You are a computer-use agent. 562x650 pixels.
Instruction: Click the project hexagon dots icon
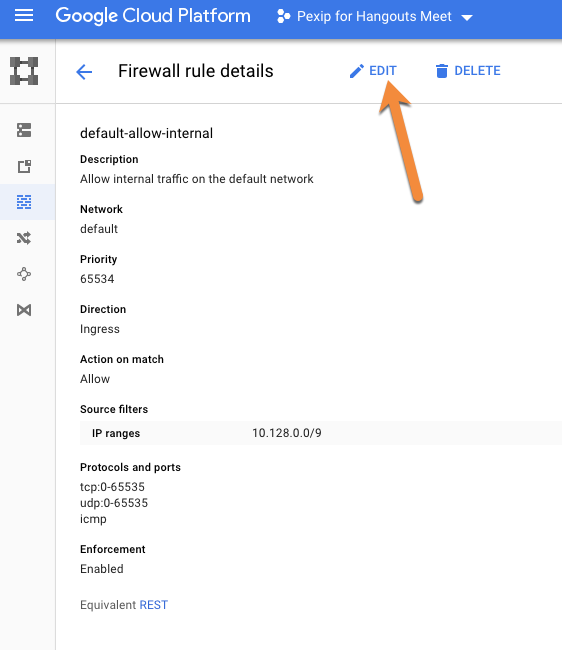pos(283,17)
